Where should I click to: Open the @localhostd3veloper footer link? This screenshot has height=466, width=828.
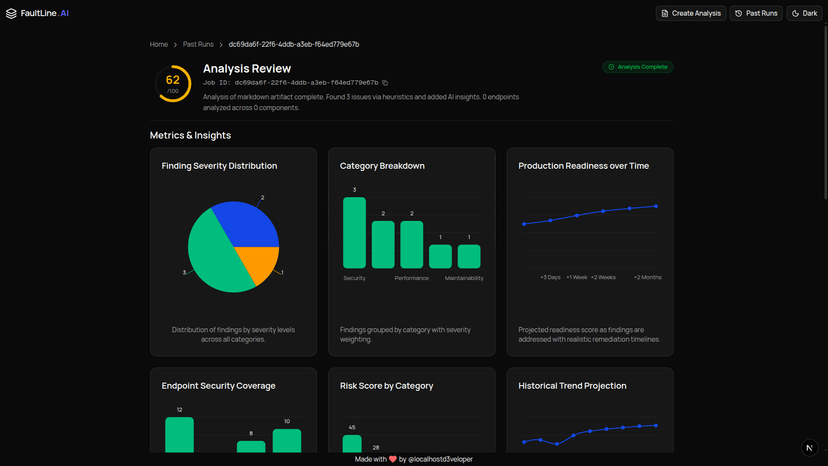point(441,459)
